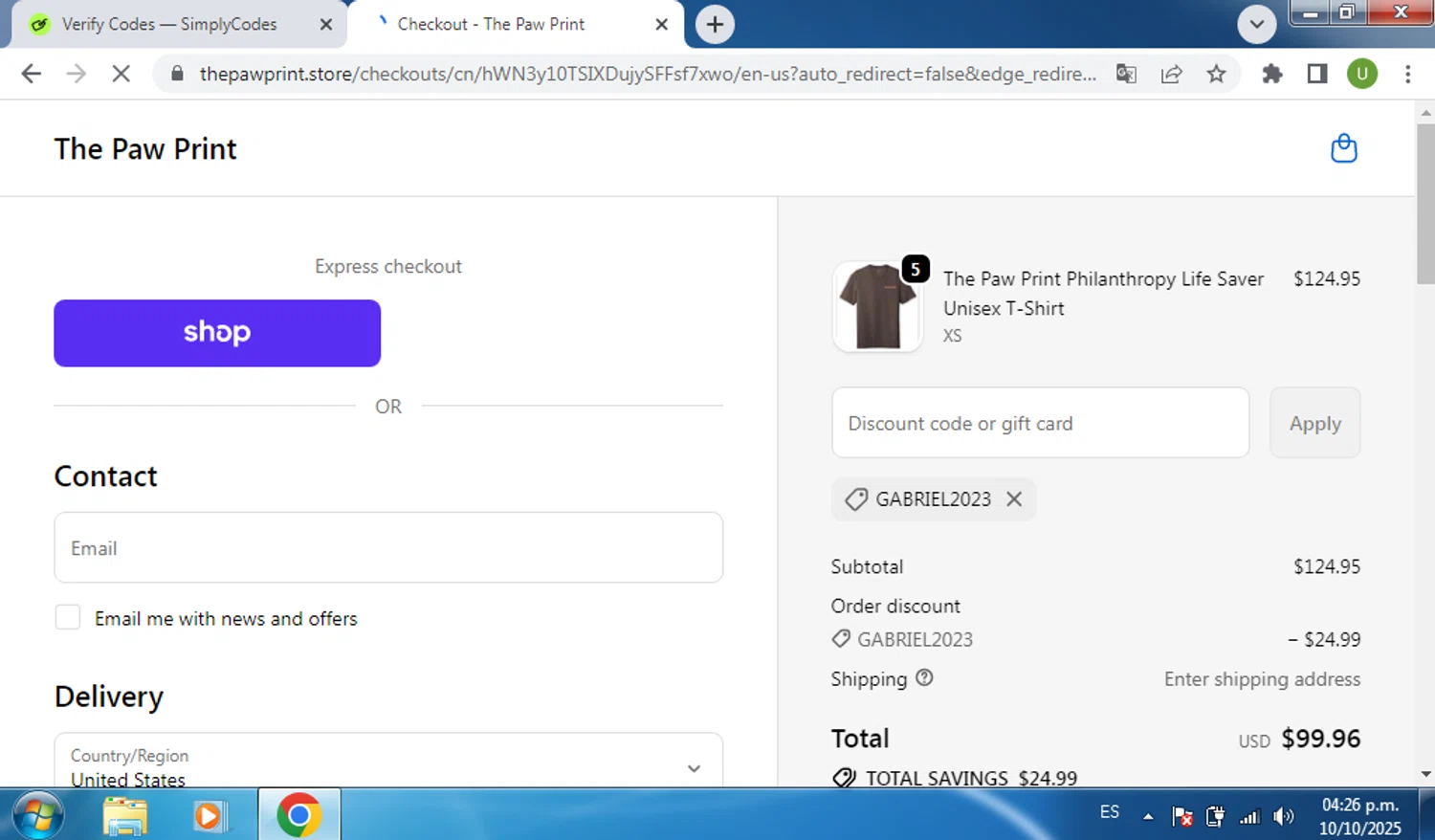Image resolution: width=1435 pixels, height=840 pixels.
Task: Enable Email me with news and offers
Action: [68, 617]
